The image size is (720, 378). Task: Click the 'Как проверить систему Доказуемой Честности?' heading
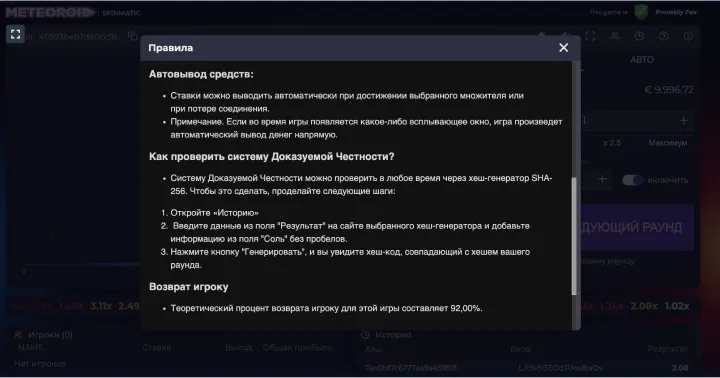point(271,157)
